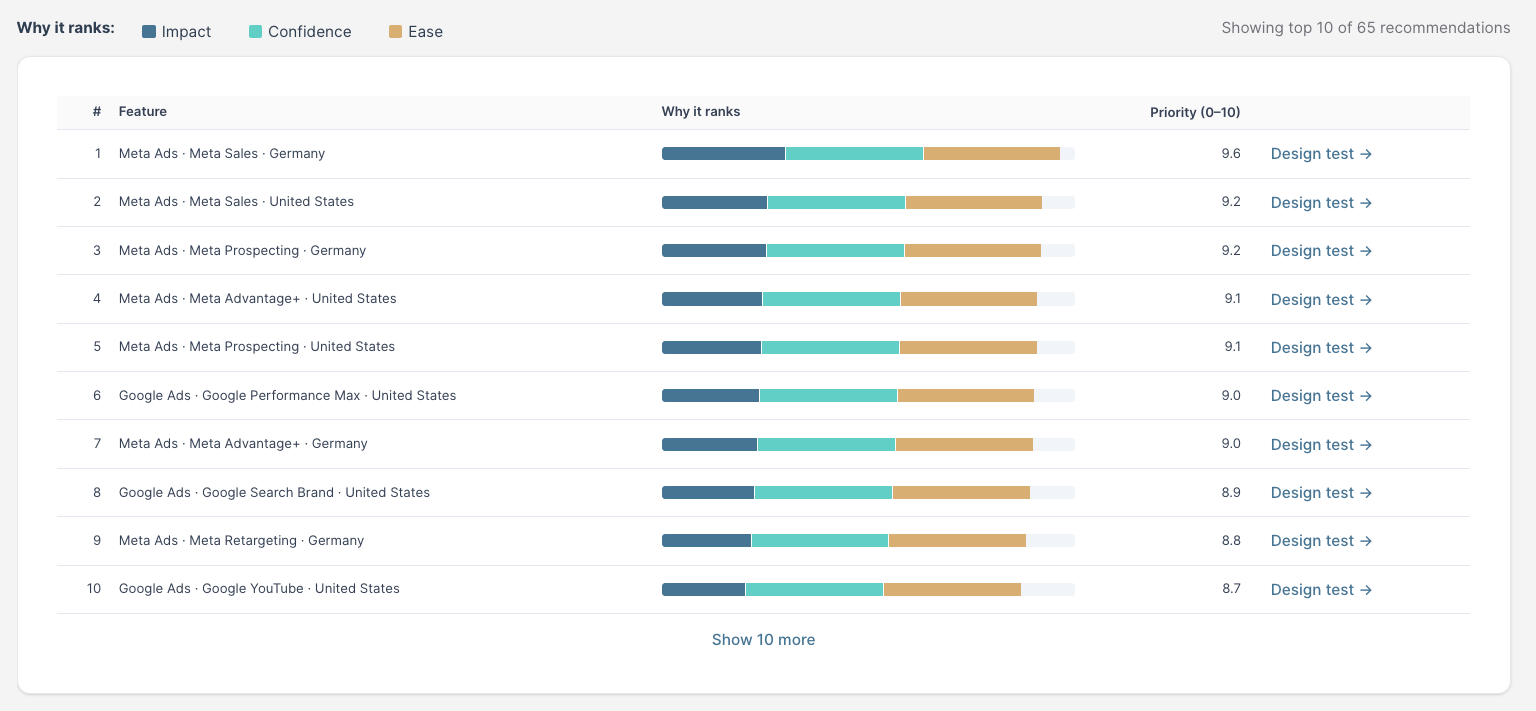1536x711 pixels.
Task: Click the 8.8 priority score
Action: [x=1231, y=541]
